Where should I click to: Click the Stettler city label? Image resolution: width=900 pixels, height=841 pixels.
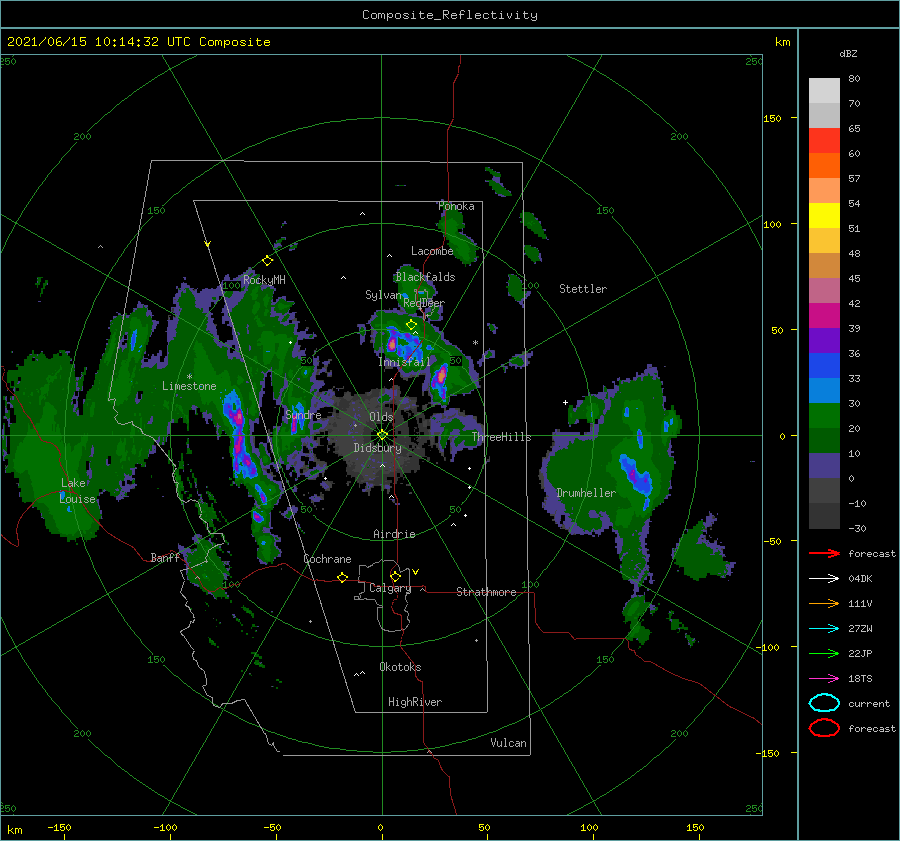coord(583,289)
